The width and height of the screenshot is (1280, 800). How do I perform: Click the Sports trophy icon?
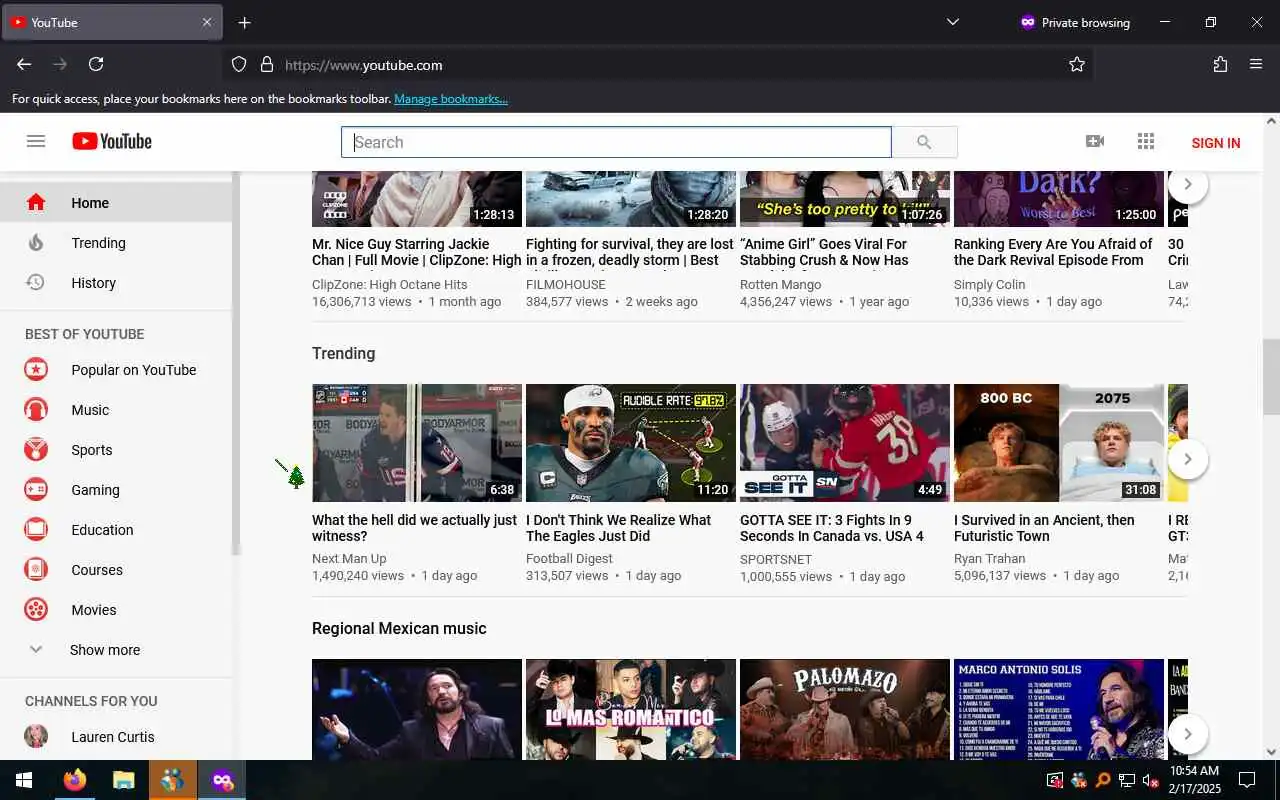tap(36, 450)
